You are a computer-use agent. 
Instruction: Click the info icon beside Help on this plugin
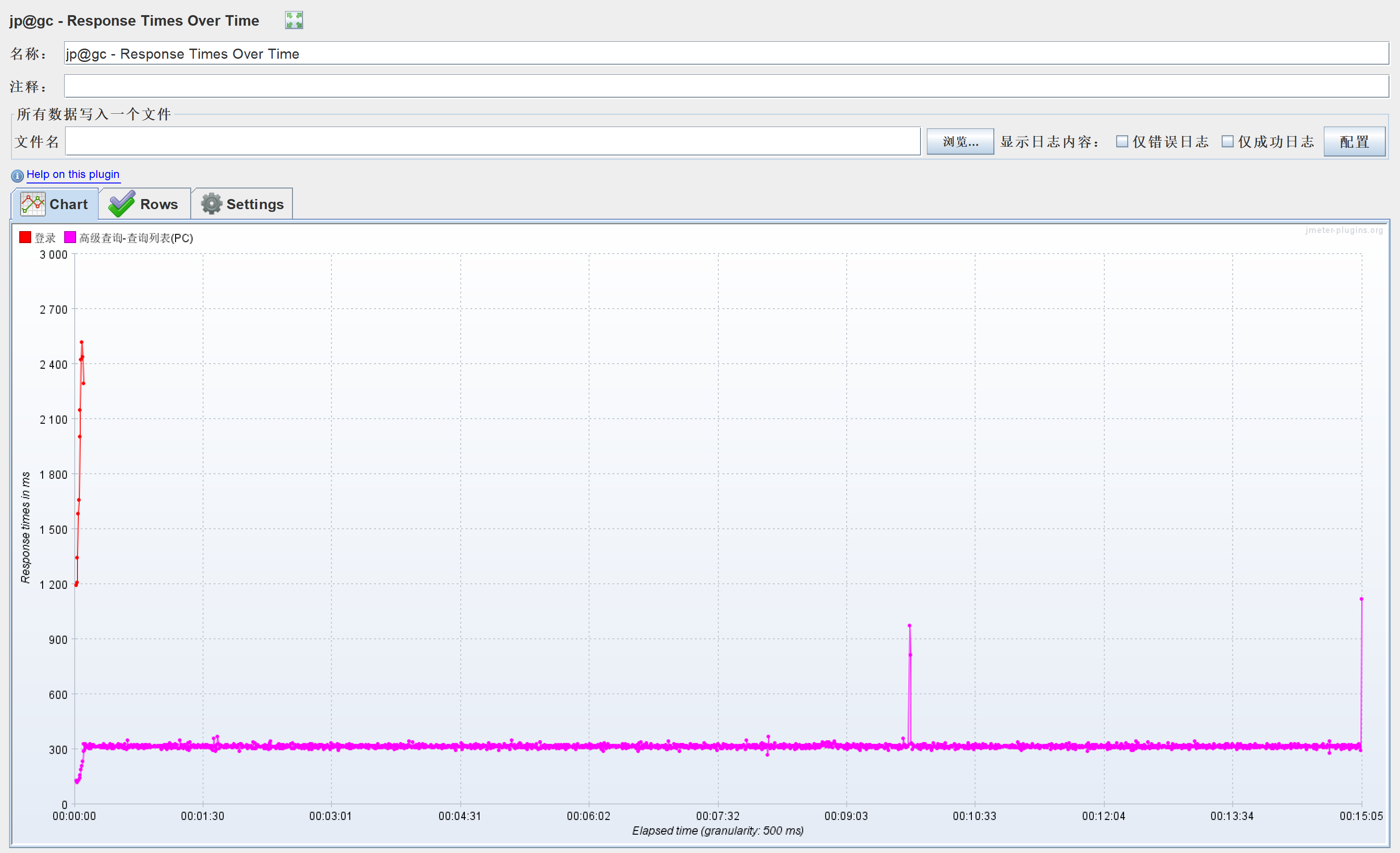coord(17,176)
